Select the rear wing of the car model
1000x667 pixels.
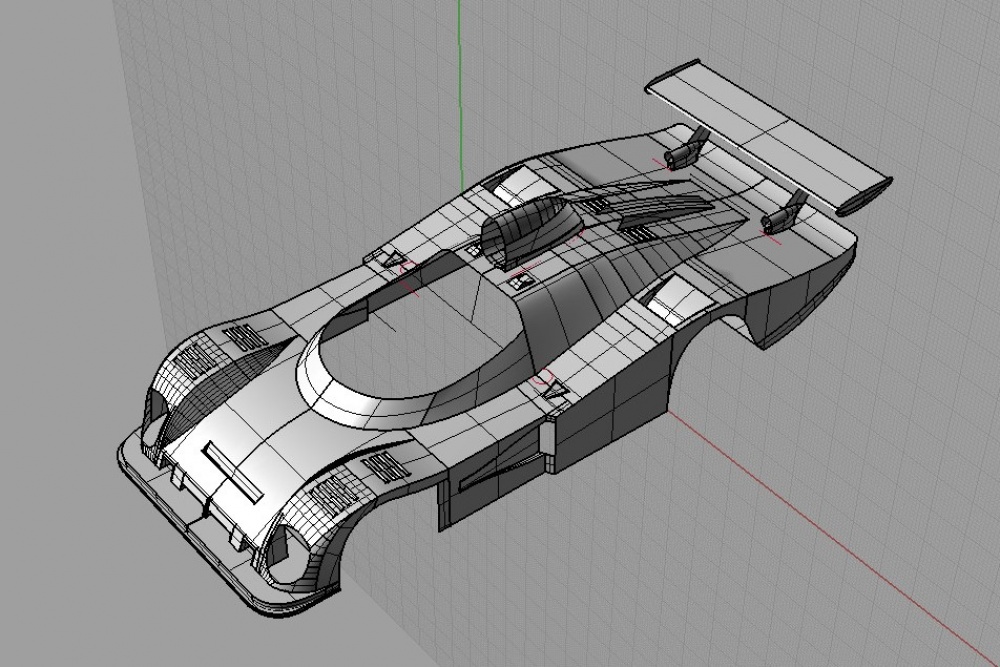click(768, 135)
